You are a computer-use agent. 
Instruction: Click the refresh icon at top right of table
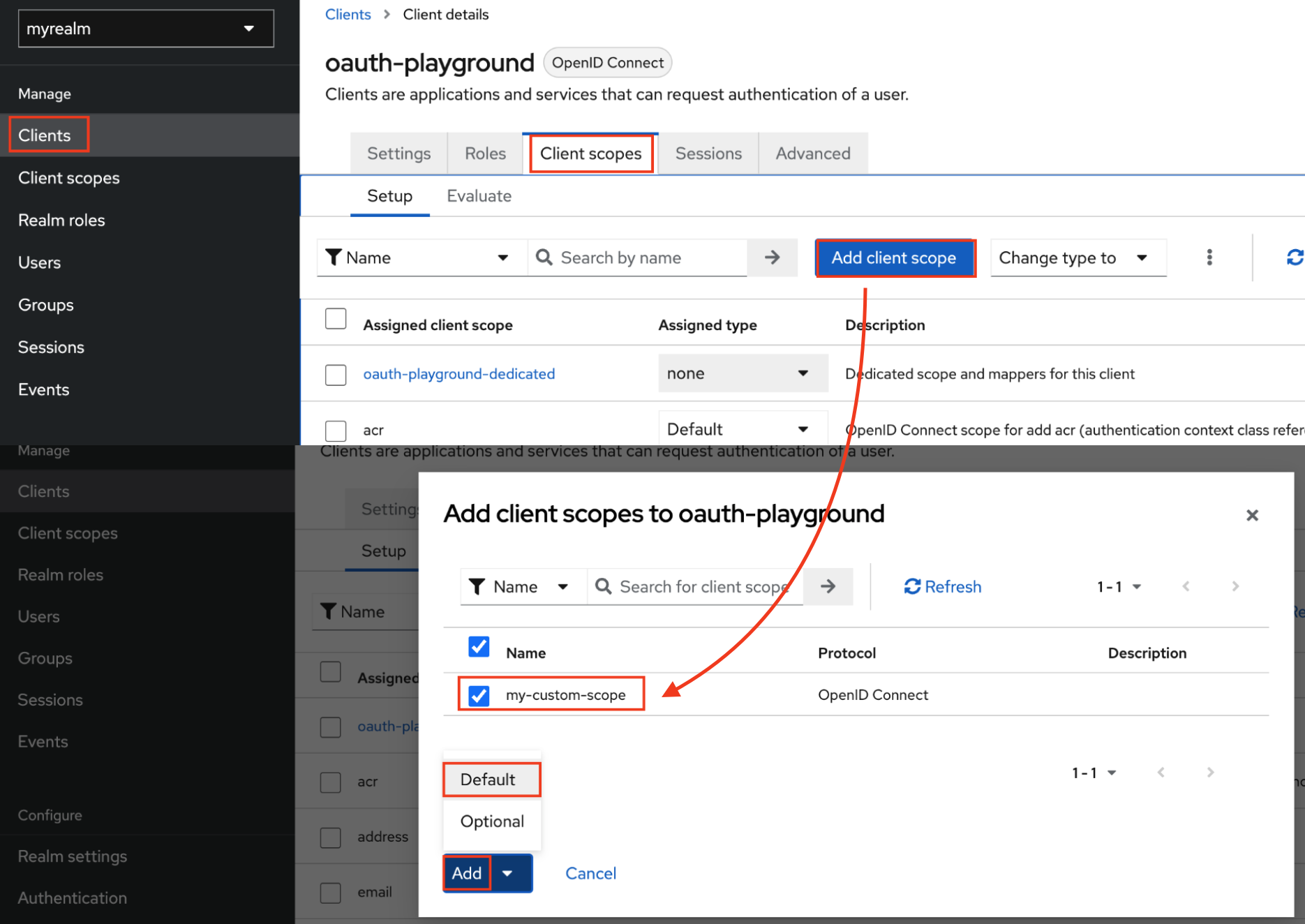(x=1295, y=258)
